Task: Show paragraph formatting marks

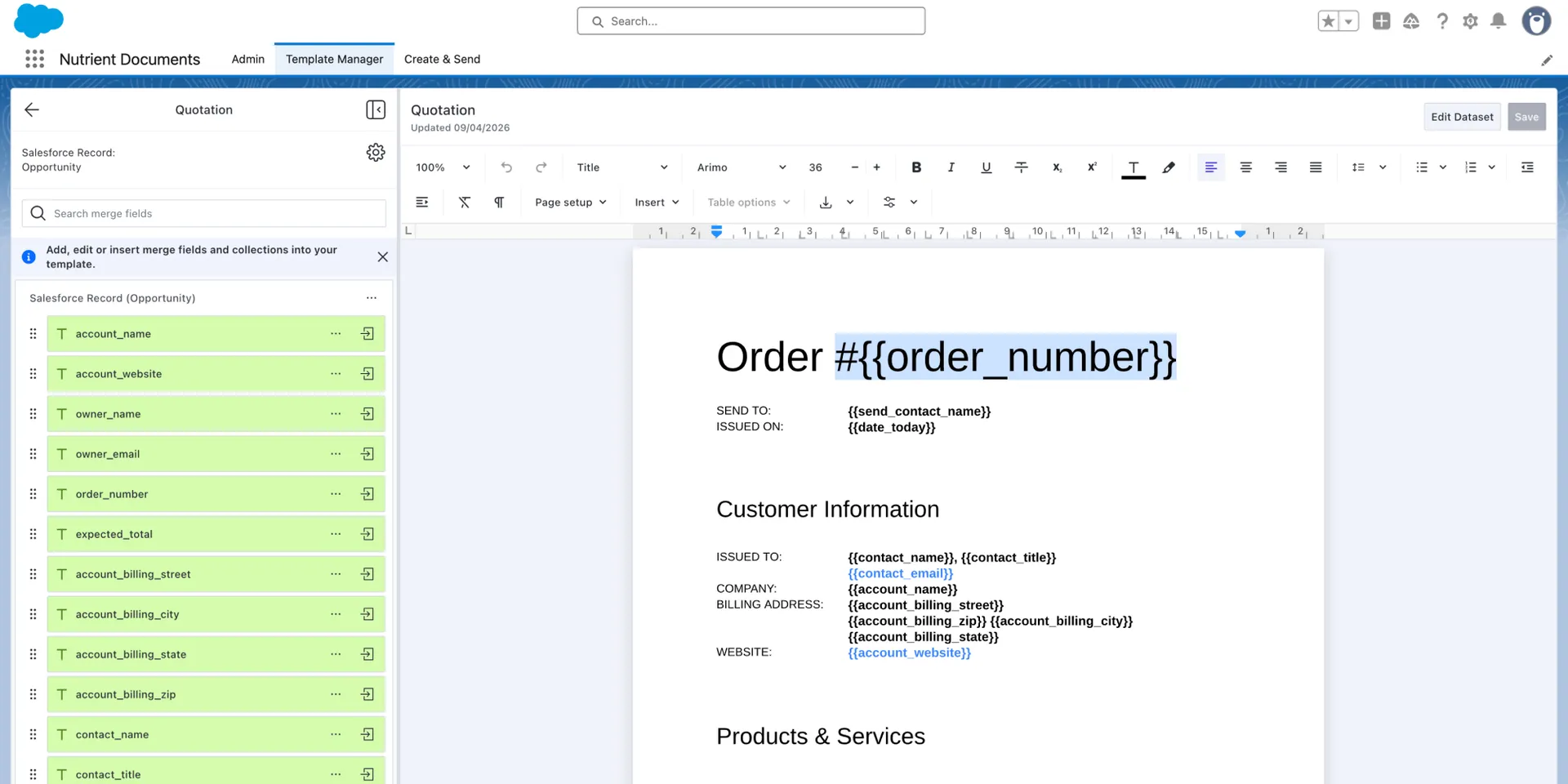Action: 499,203
